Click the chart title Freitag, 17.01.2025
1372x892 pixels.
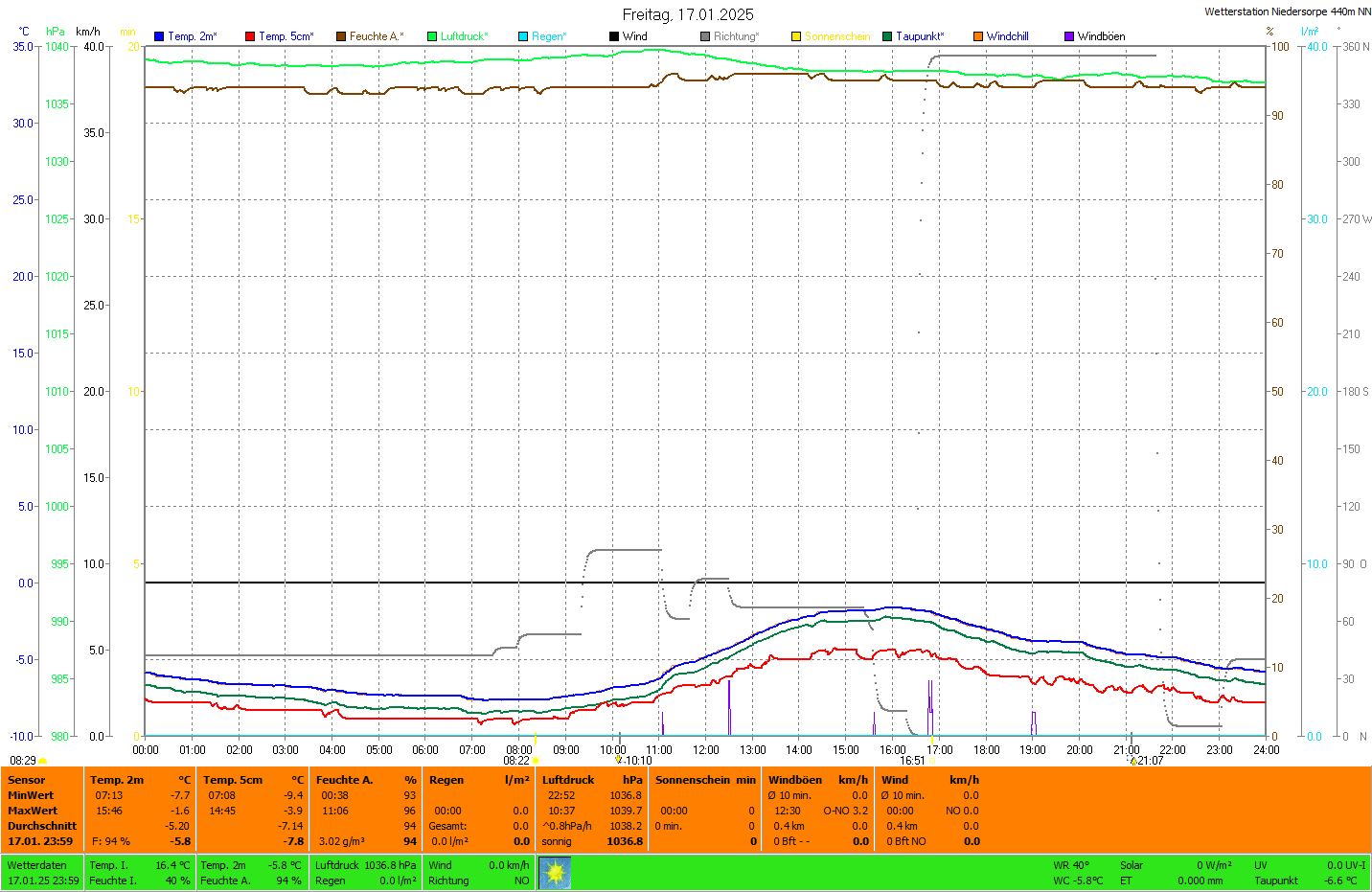click(688, 14)
